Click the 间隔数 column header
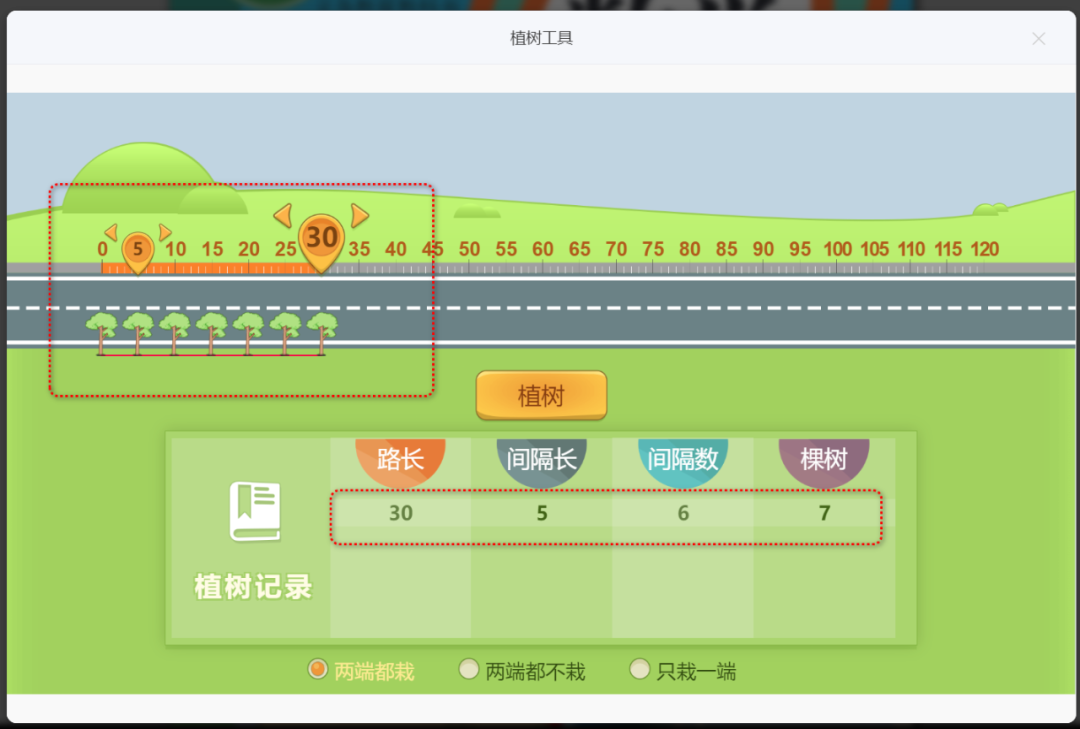This screenshot has width=1080, height=729. click(x=682, y=459)
